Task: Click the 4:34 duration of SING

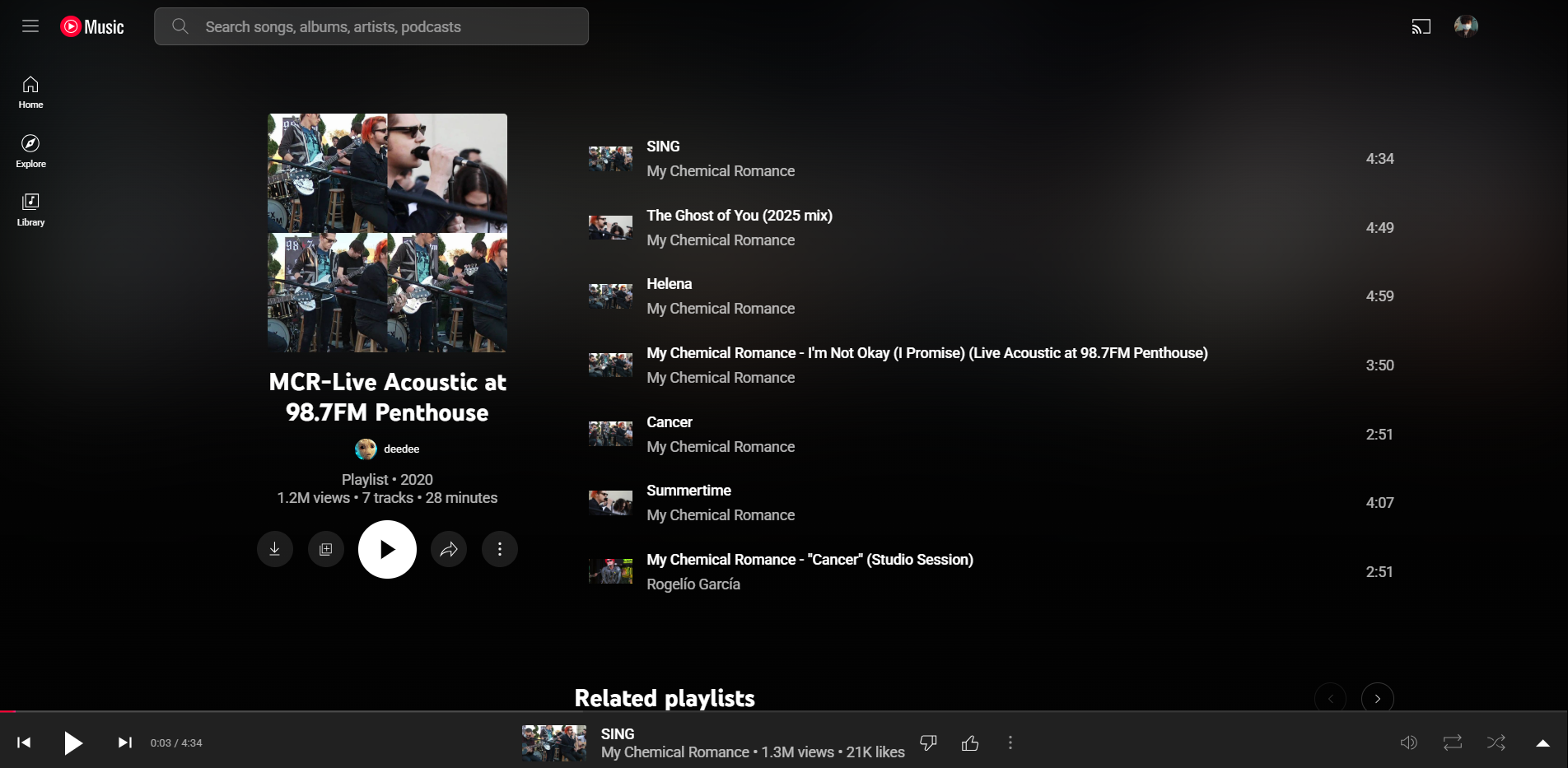Action: (x=1379, y=159)
